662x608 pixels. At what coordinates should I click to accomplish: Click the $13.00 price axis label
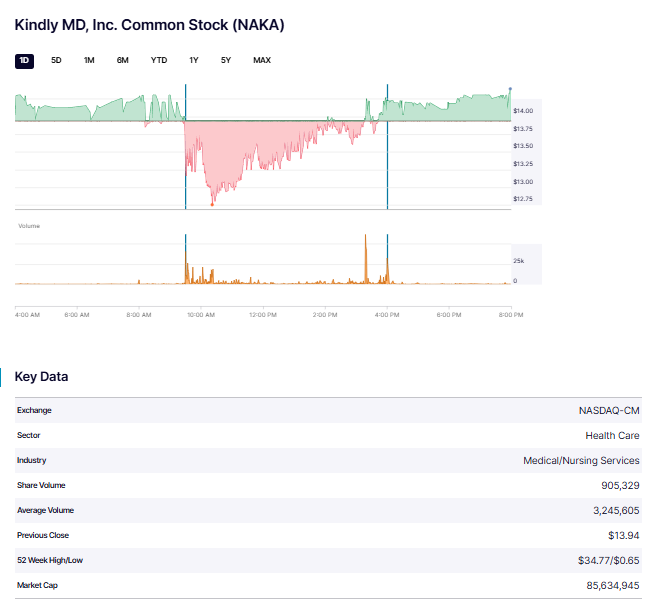523,182
